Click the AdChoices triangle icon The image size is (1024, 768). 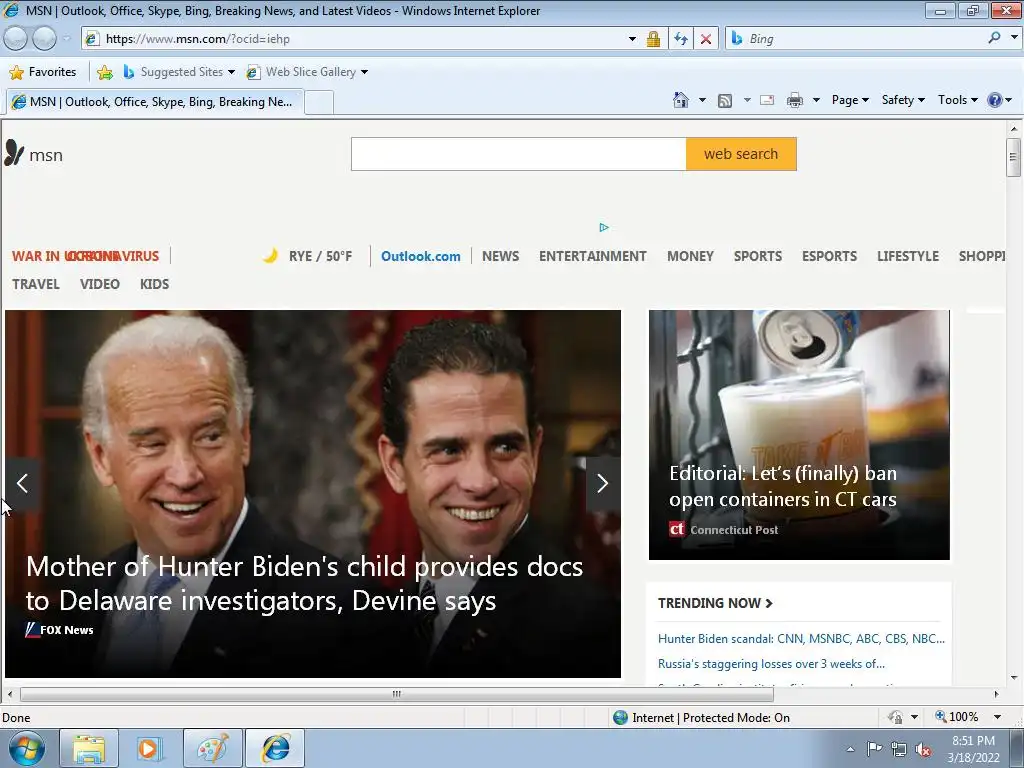point(604,227)
